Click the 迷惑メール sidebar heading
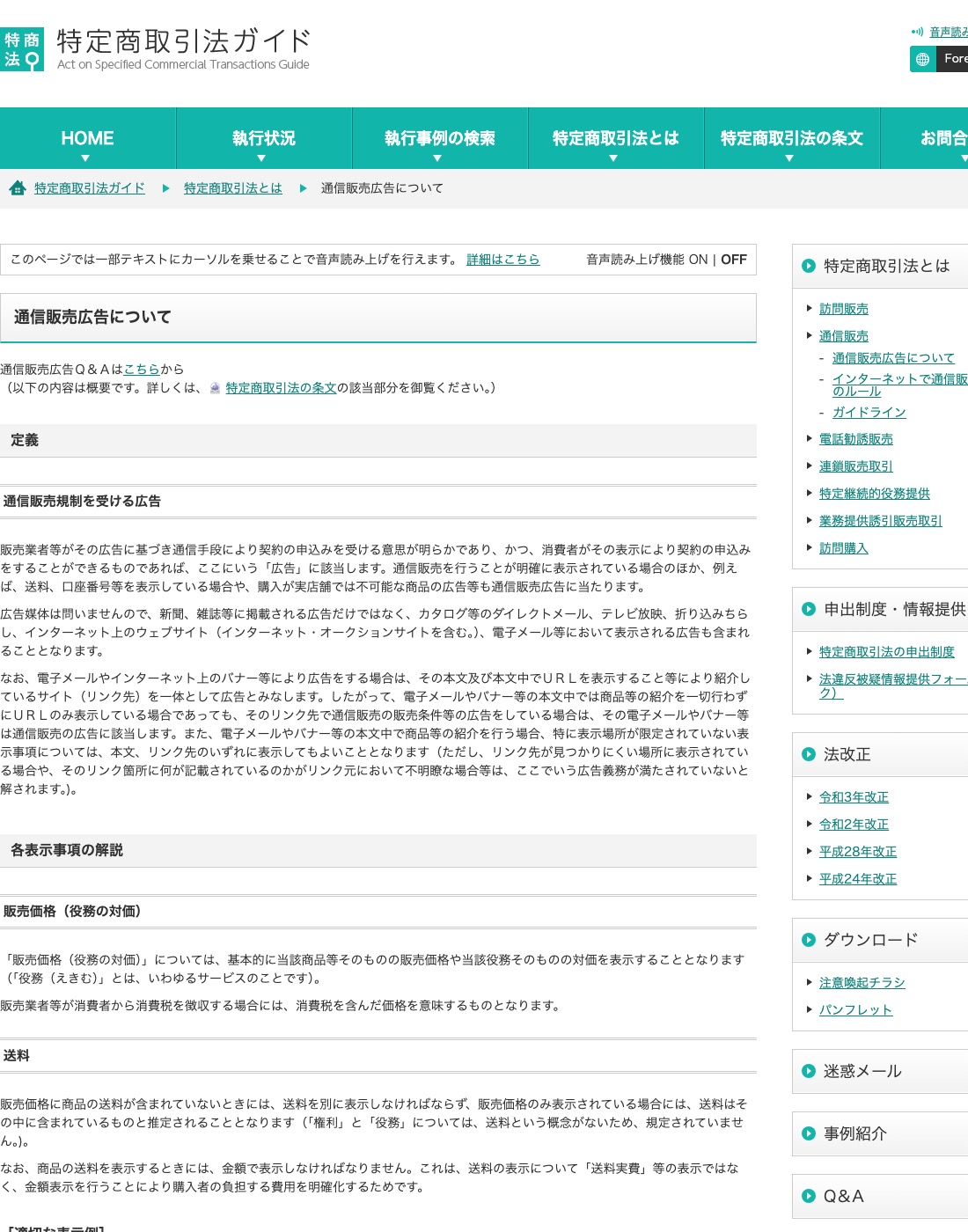The image size is (968, 1232). pyautogui.click(x=862, y=1071)
